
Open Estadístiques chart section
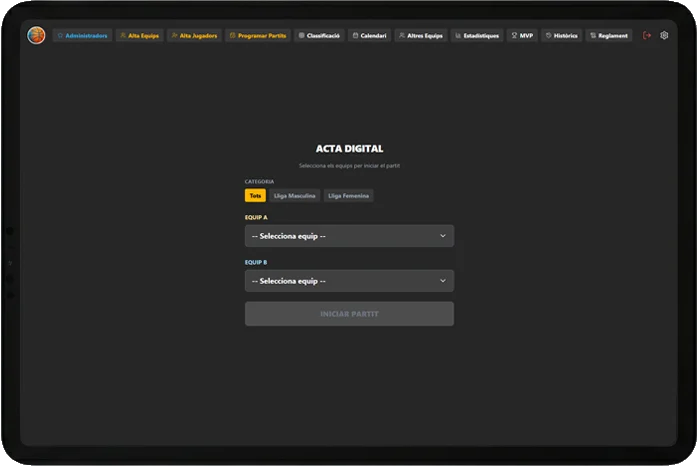click(x=476, y=35)
